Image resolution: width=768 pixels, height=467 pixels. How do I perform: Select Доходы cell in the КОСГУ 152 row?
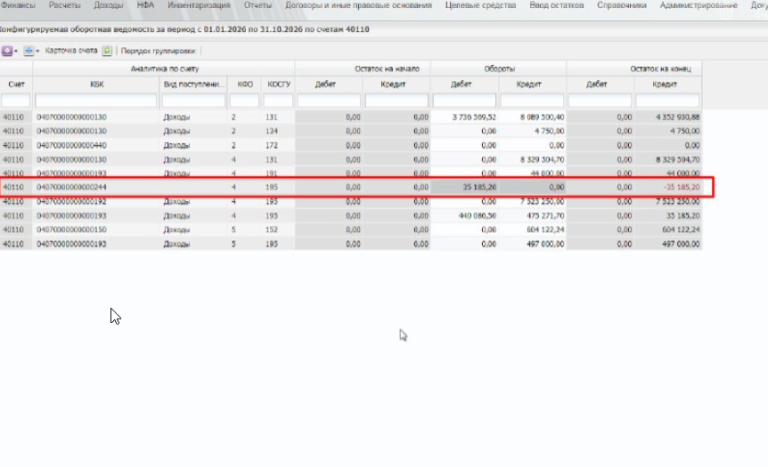click(177, 230)
